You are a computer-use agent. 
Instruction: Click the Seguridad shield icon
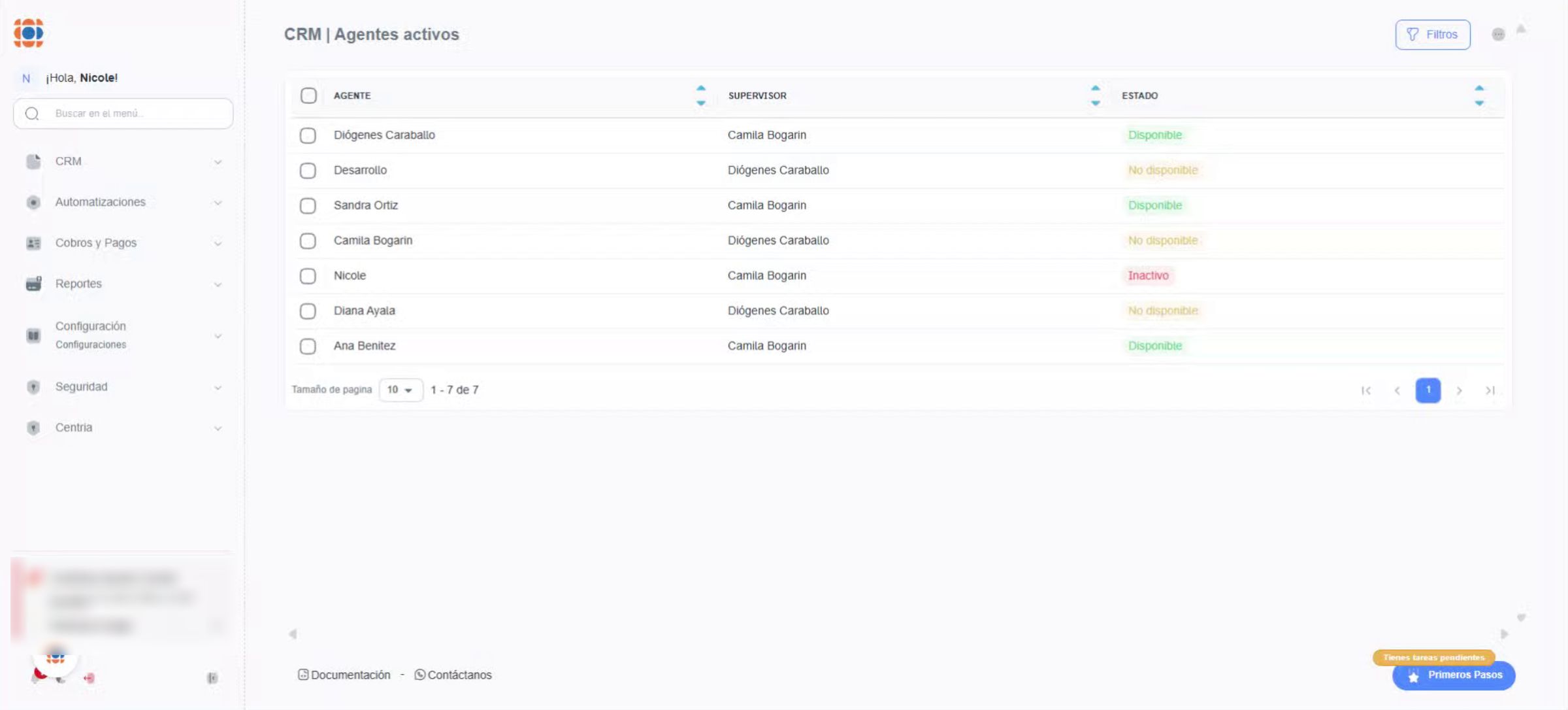33,387
